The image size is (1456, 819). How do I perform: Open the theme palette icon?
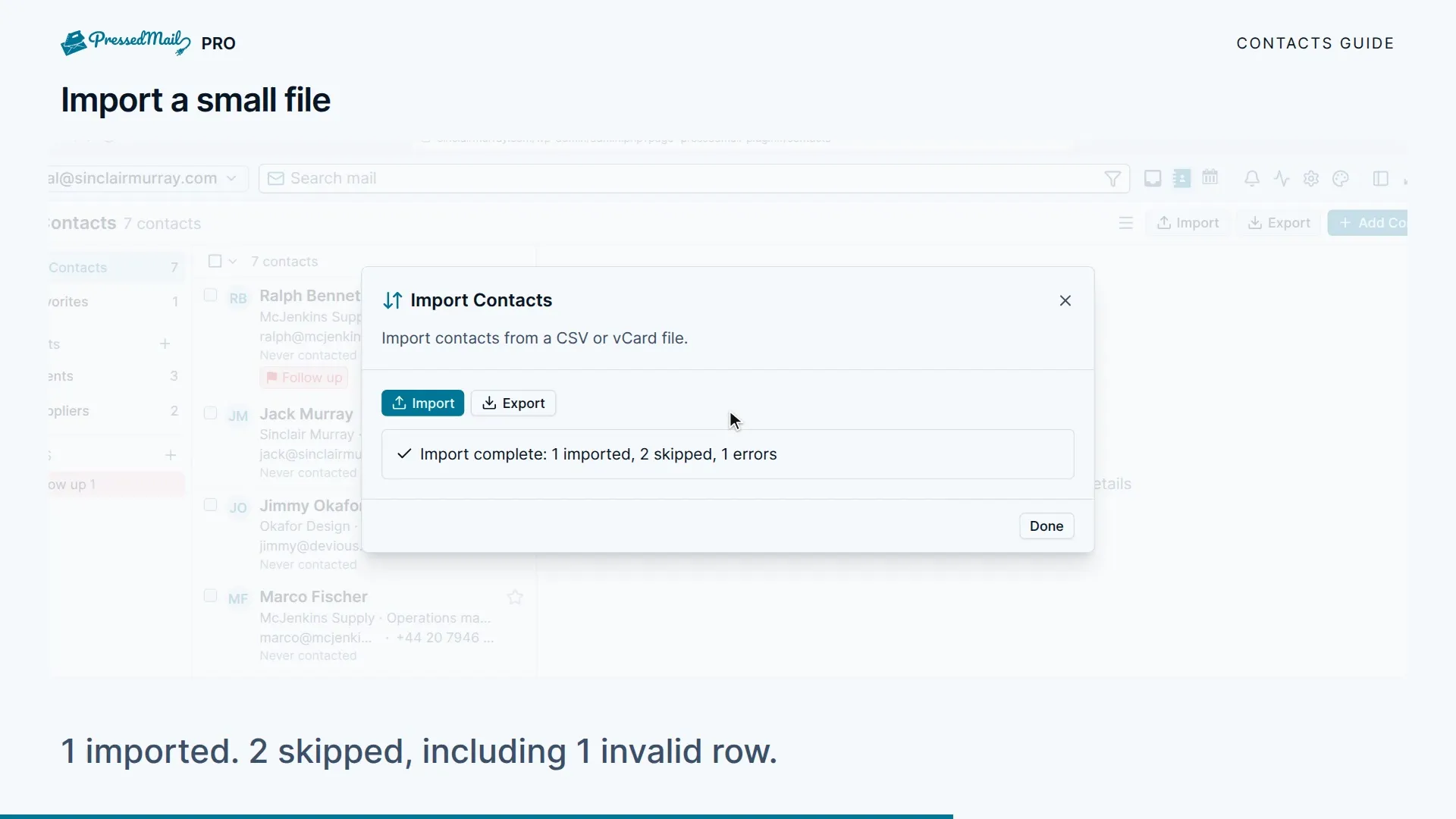click(x=1341, y=179)
